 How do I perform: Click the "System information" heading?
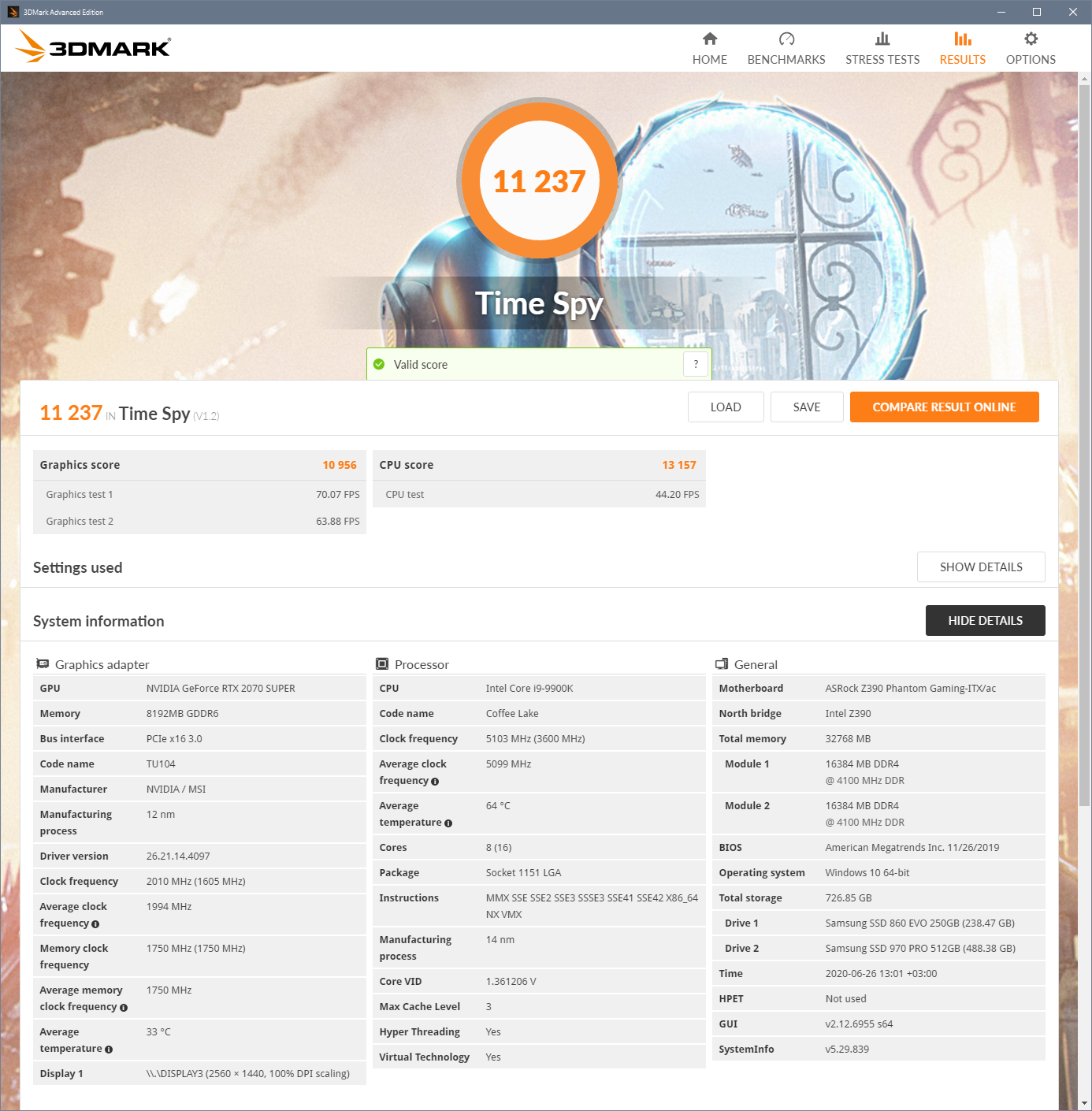coord(98,622)
